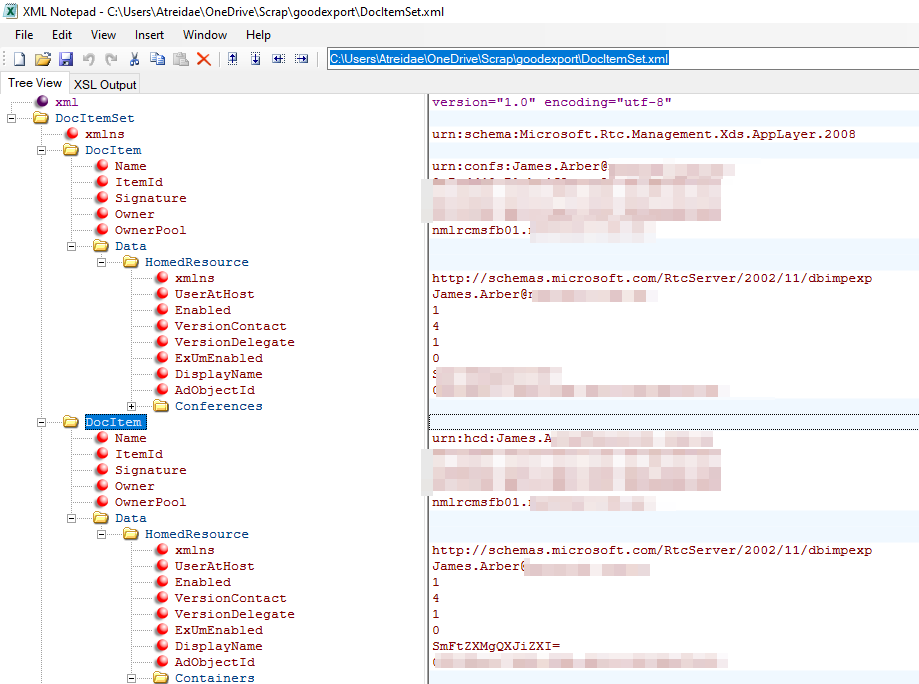Viewport: 919px width, 684px height.
Task: Select xmlns attribute directly under DocItemSet
Action: click(x=104, y=134)
